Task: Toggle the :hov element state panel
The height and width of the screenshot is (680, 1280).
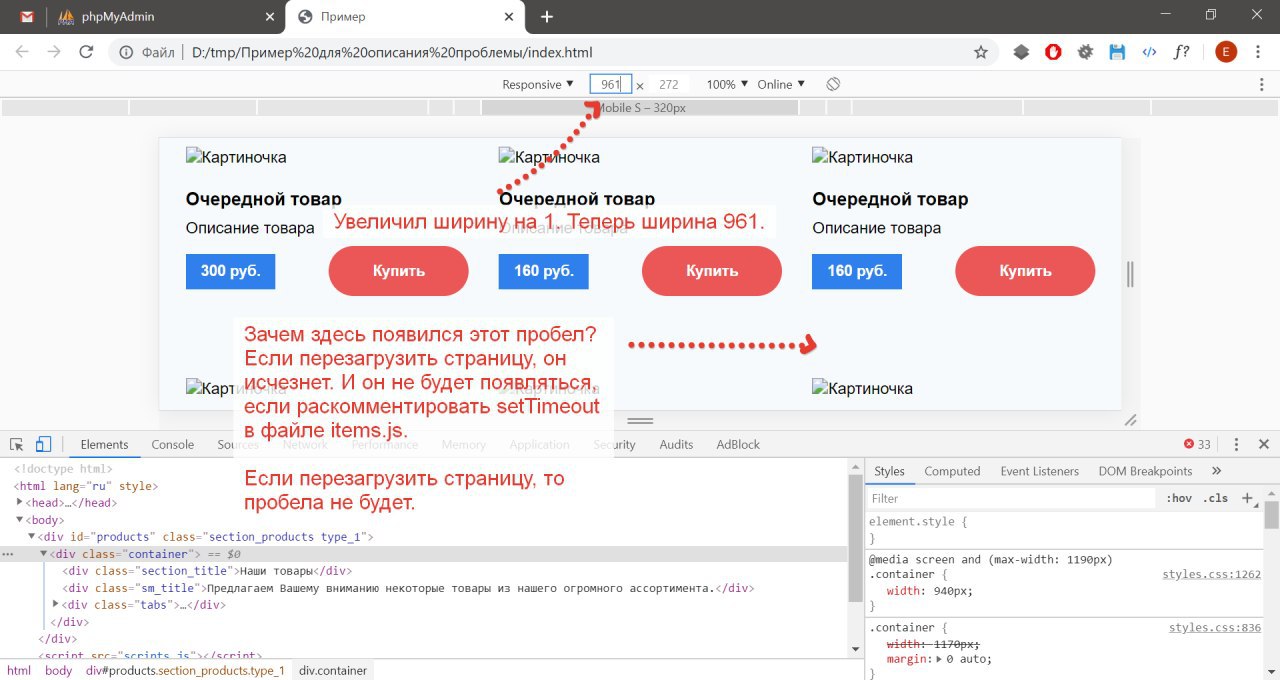Action: 1179,498
